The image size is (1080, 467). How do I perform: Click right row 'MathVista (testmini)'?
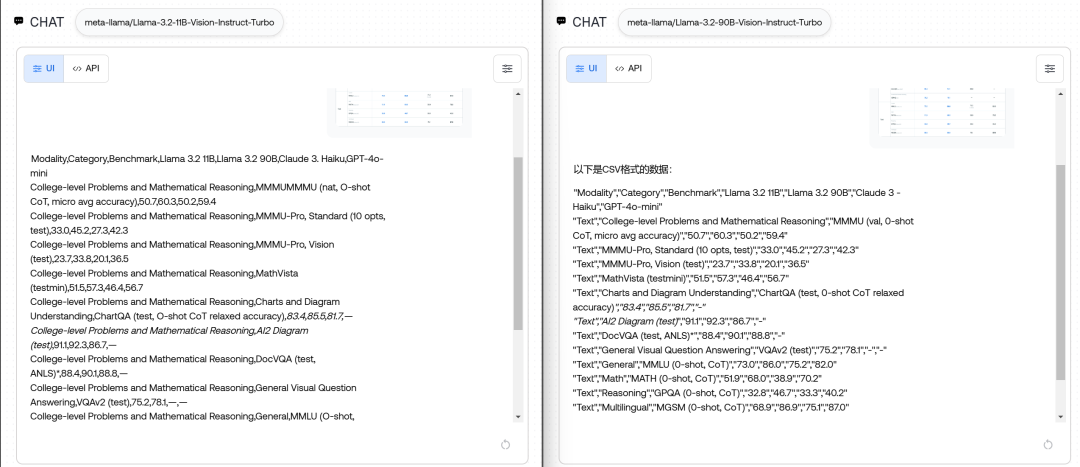(681, 278)
